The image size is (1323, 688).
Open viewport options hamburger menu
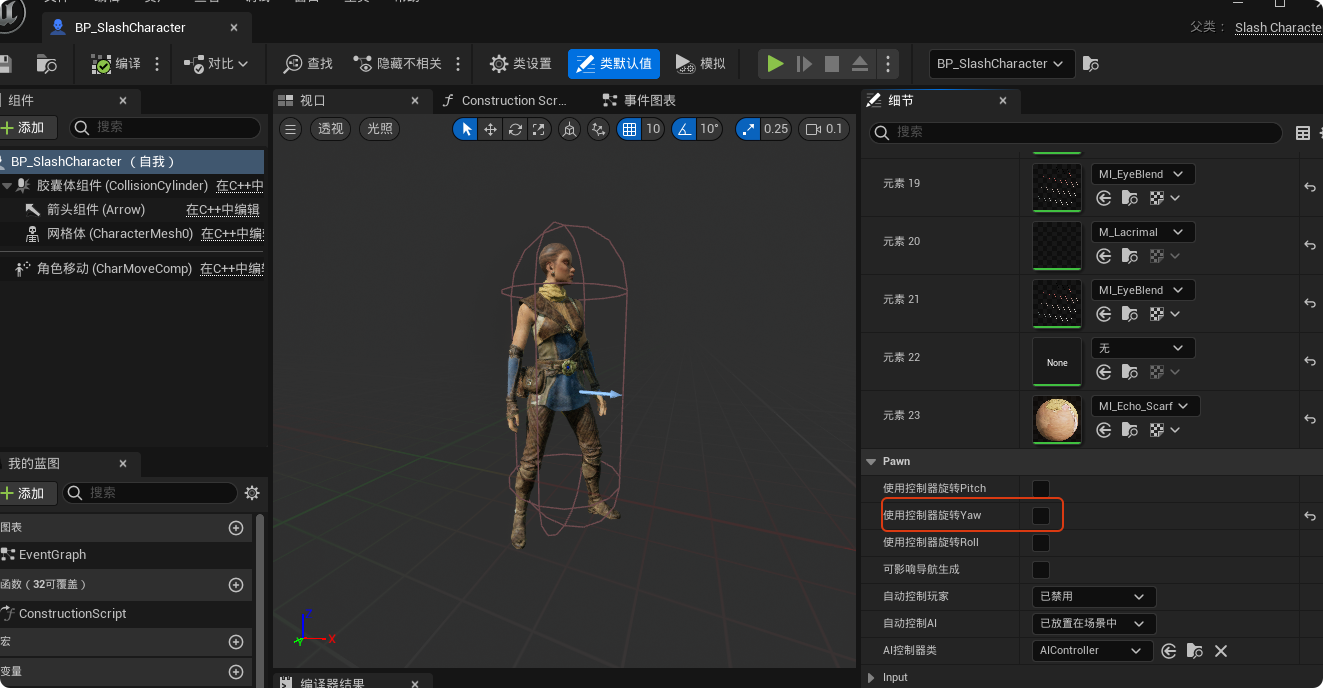tap(290, 128)
